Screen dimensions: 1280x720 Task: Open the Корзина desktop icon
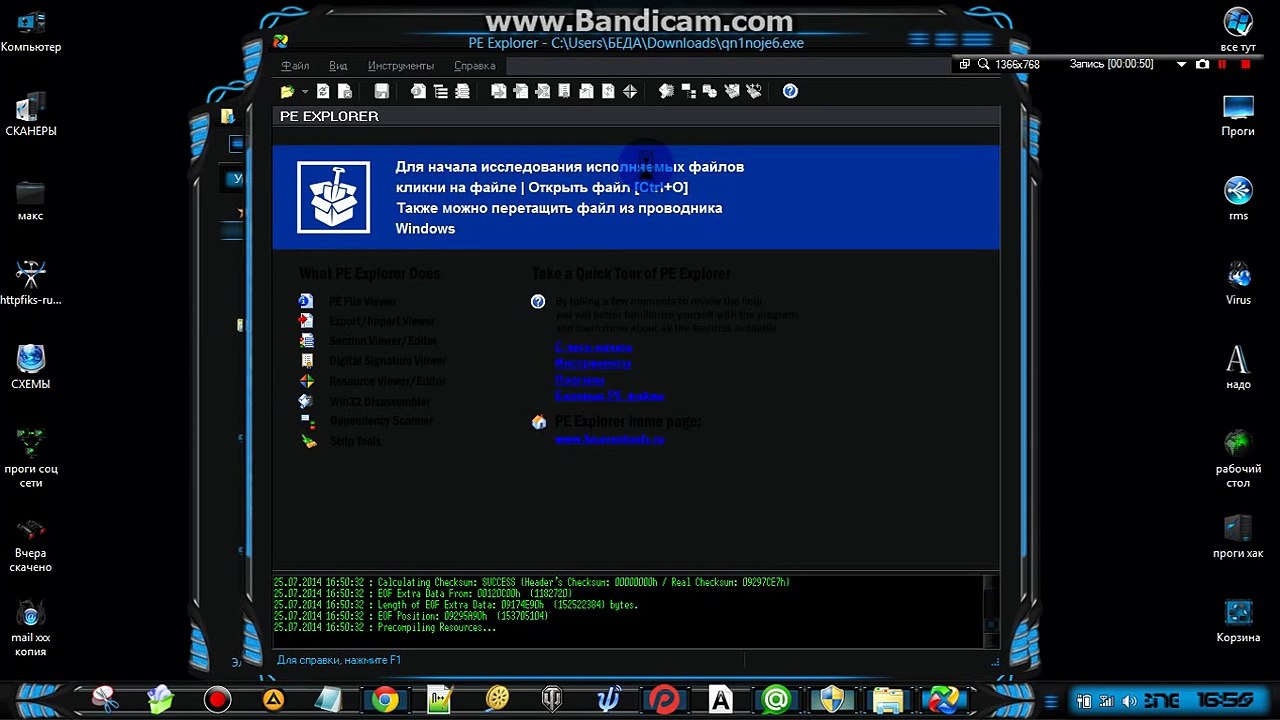(x=1238, y=621)
